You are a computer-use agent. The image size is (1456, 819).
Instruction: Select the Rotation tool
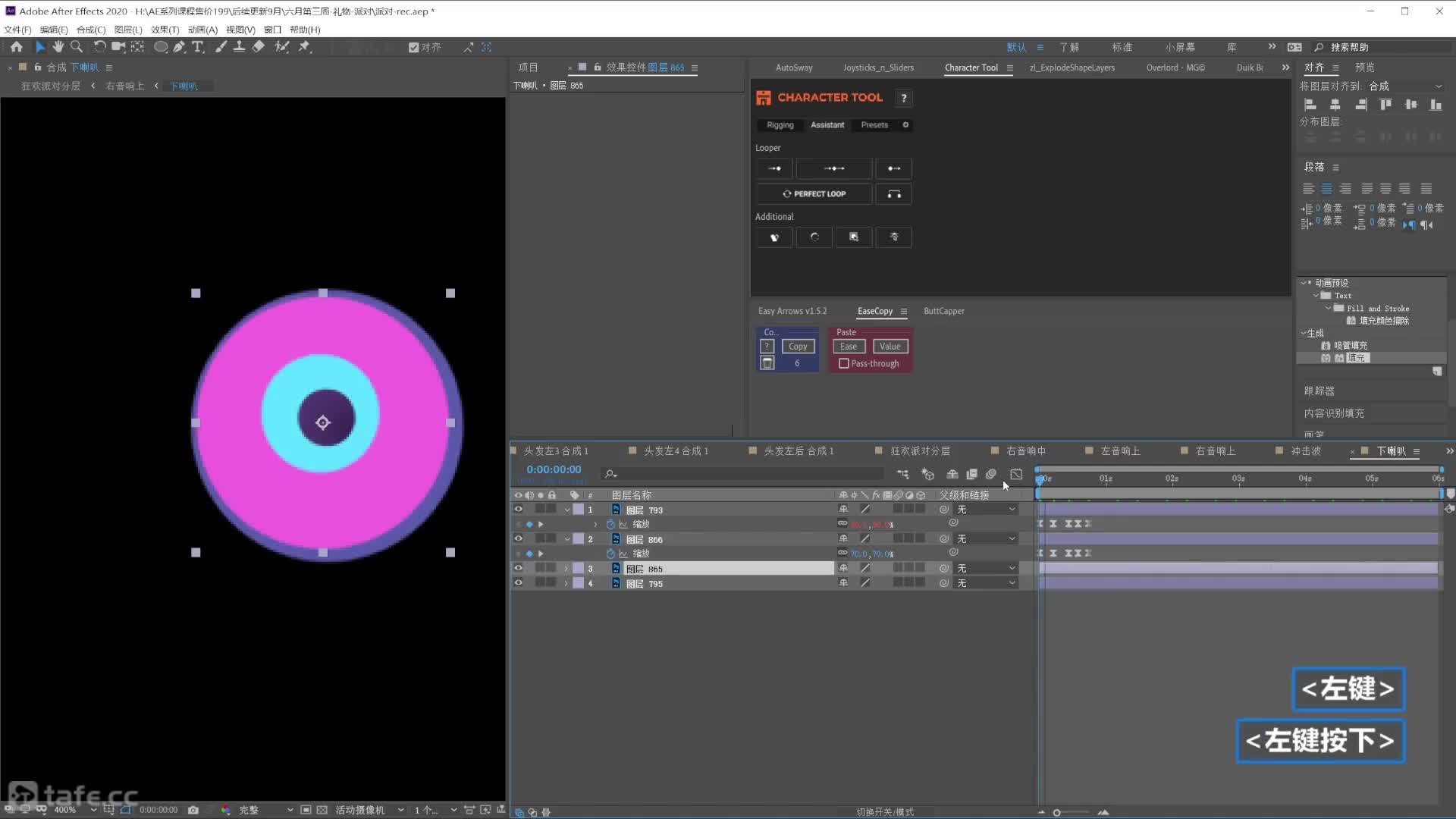99,47
